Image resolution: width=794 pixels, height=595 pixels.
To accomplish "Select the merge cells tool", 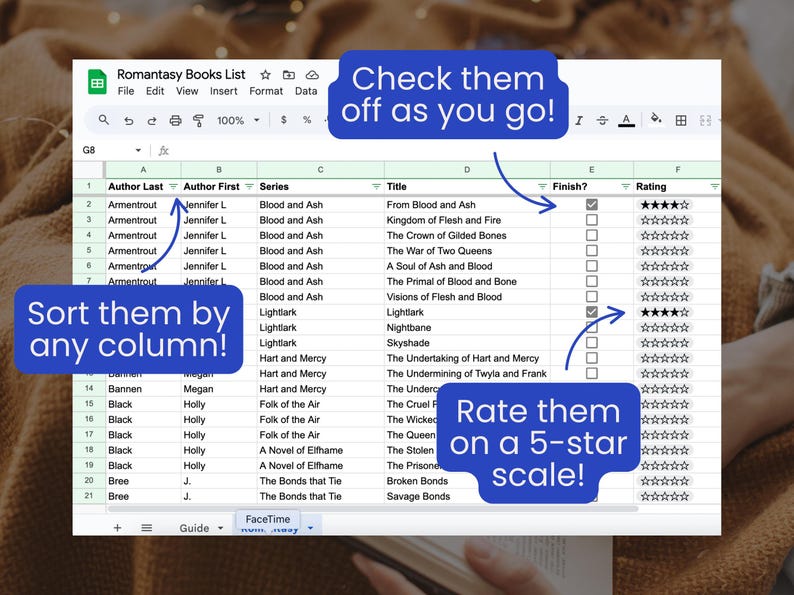I will click(x=705, y=121).
